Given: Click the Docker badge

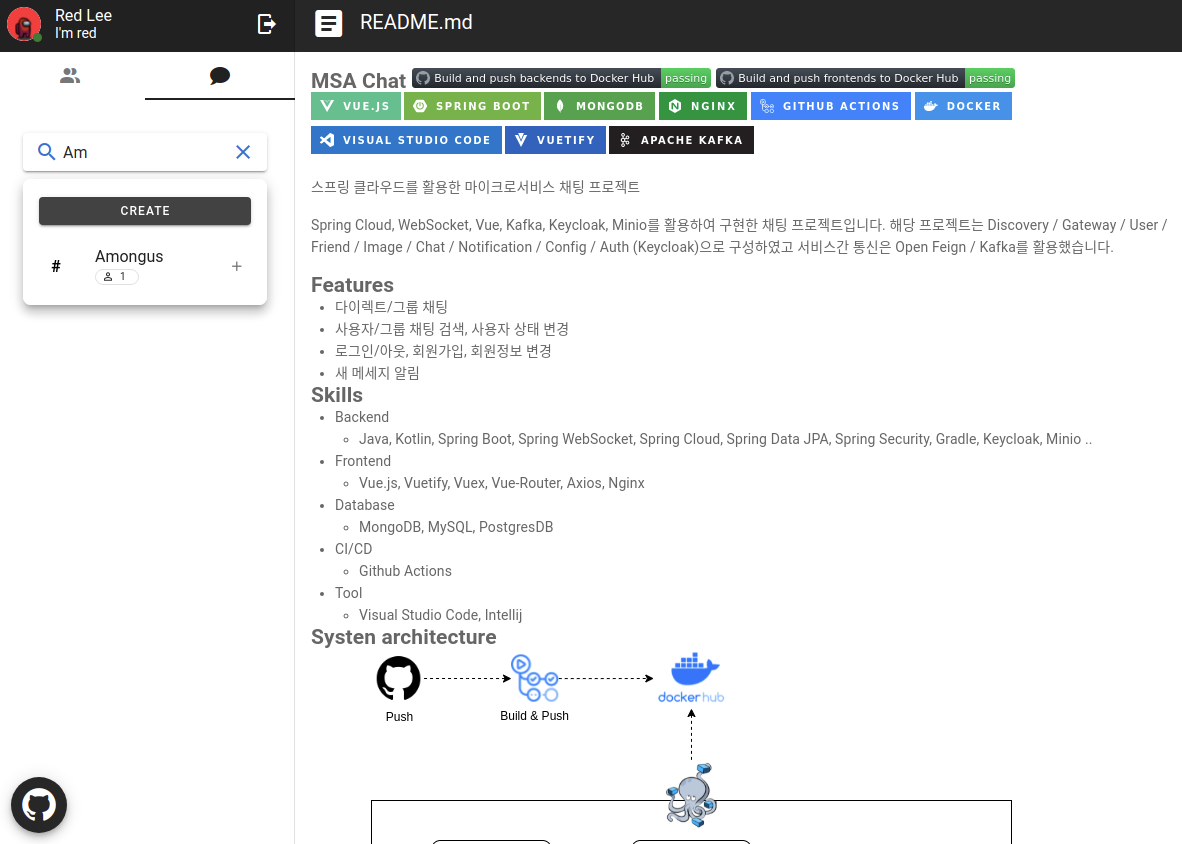Looking at the screenshot, I should click(963, 106).
